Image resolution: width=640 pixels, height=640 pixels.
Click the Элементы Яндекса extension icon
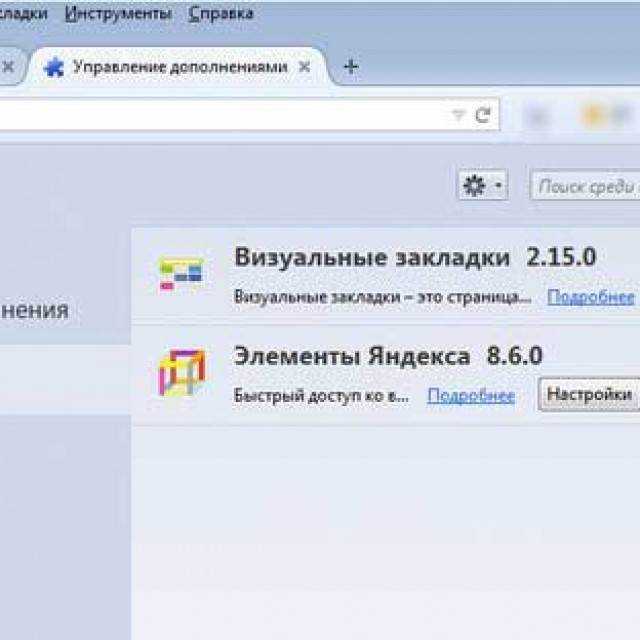pyautogui.click(x=181, y=373)
